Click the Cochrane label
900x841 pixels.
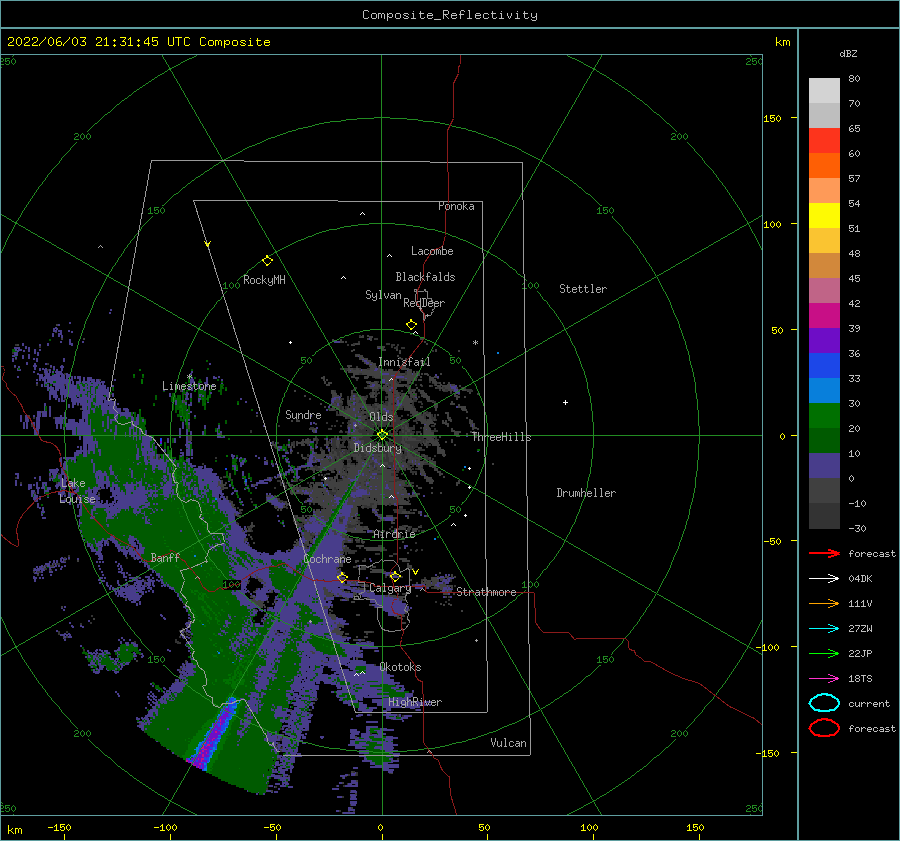tap(327, 559)
